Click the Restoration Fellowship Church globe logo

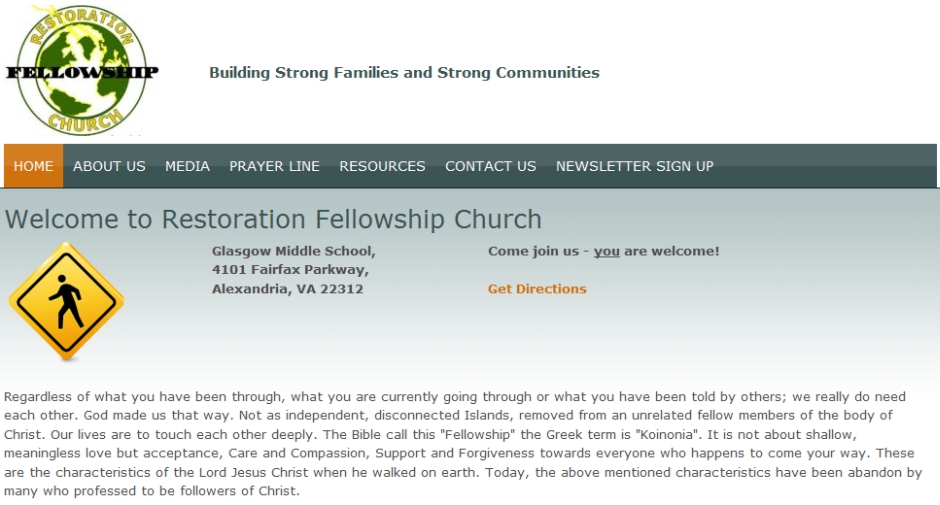coord(82,70)
